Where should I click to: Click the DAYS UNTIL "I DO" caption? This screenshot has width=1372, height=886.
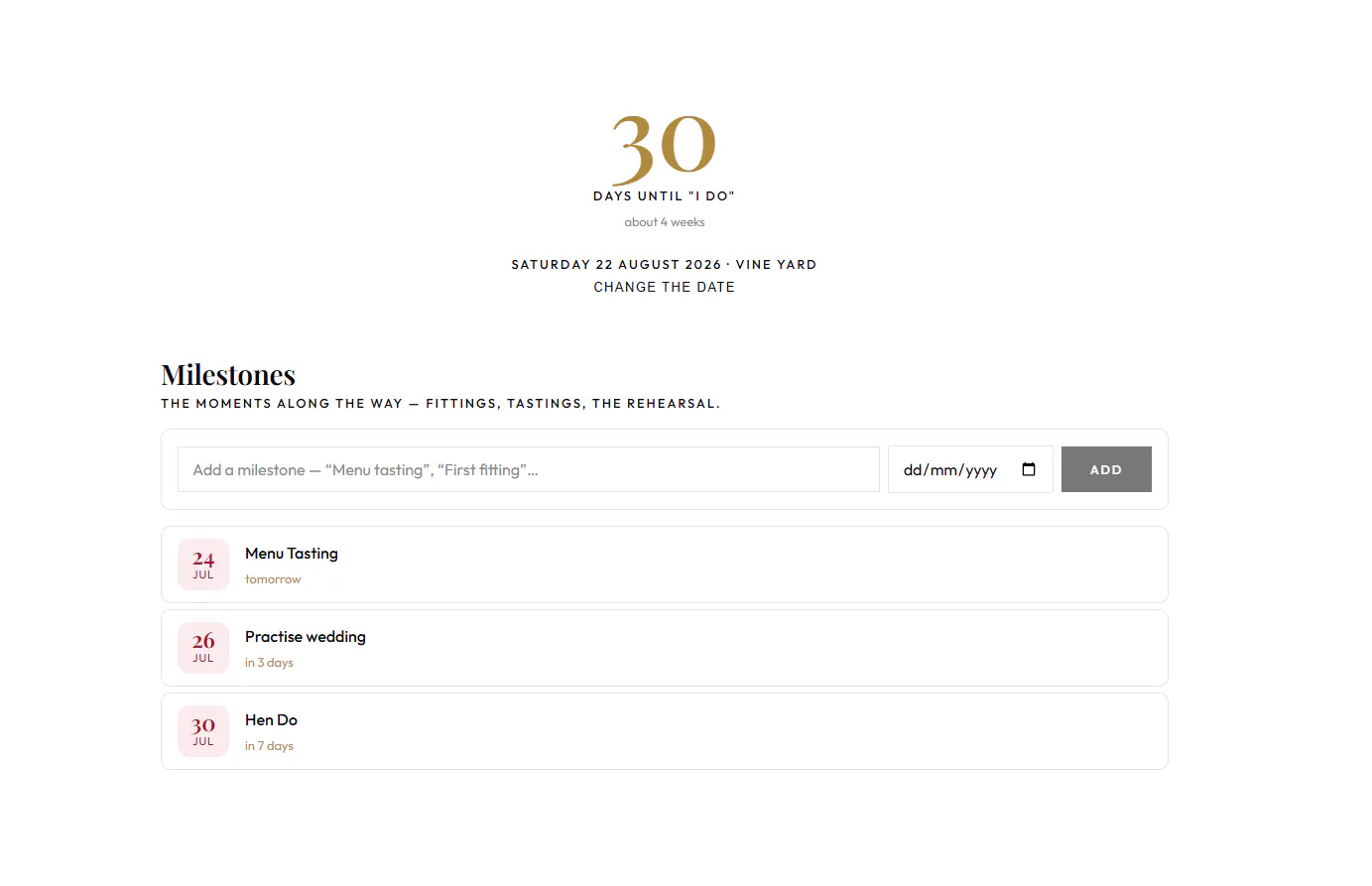coord(665,196)
